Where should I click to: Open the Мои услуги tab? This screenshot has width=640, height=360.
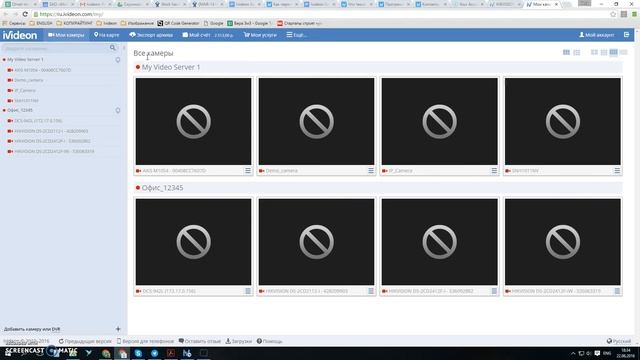click(x=260, y=35)
